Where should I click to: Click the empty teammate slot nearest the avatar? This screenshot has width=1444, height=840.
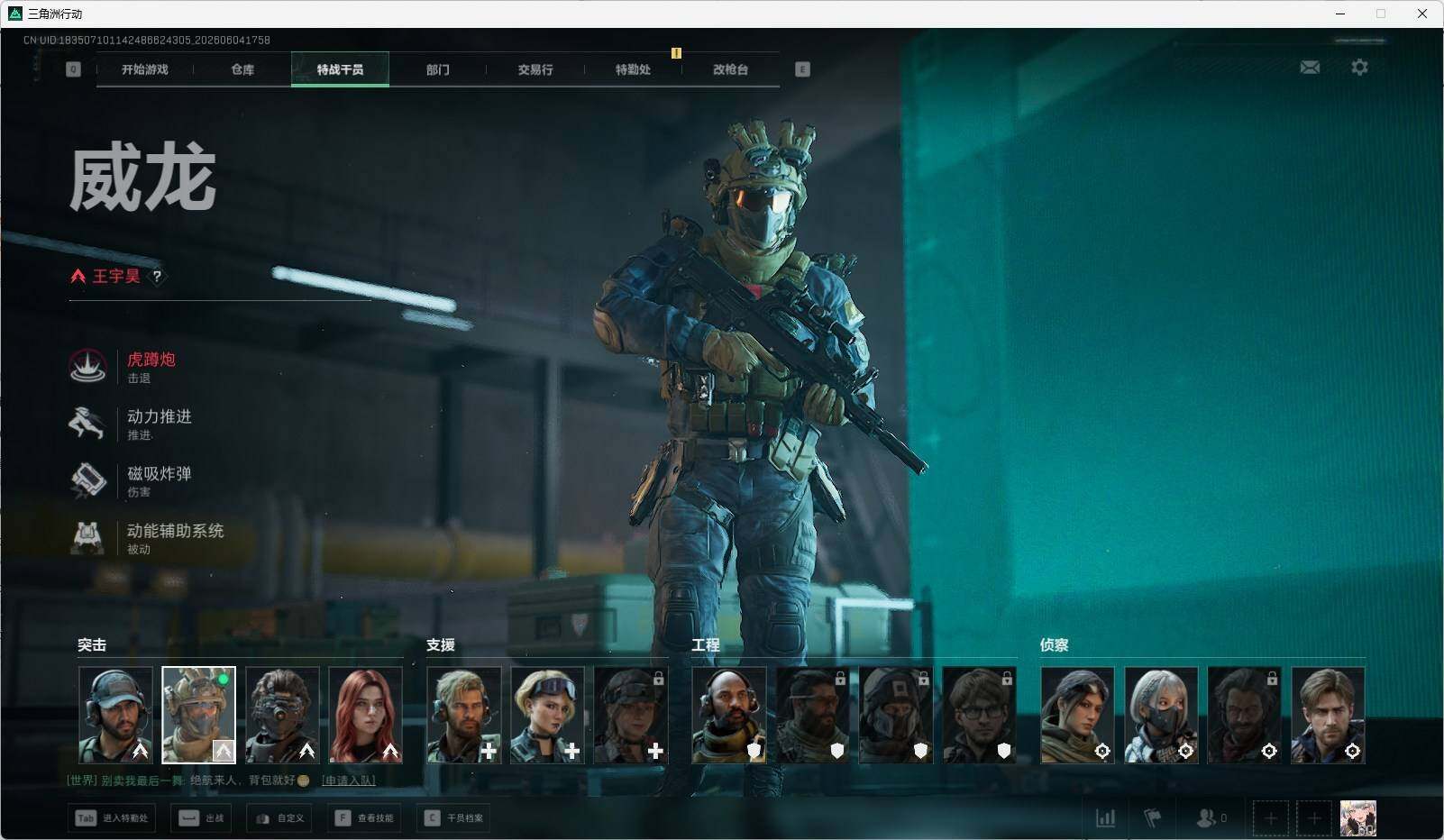pyautogui.click(x=1313, y=818)
